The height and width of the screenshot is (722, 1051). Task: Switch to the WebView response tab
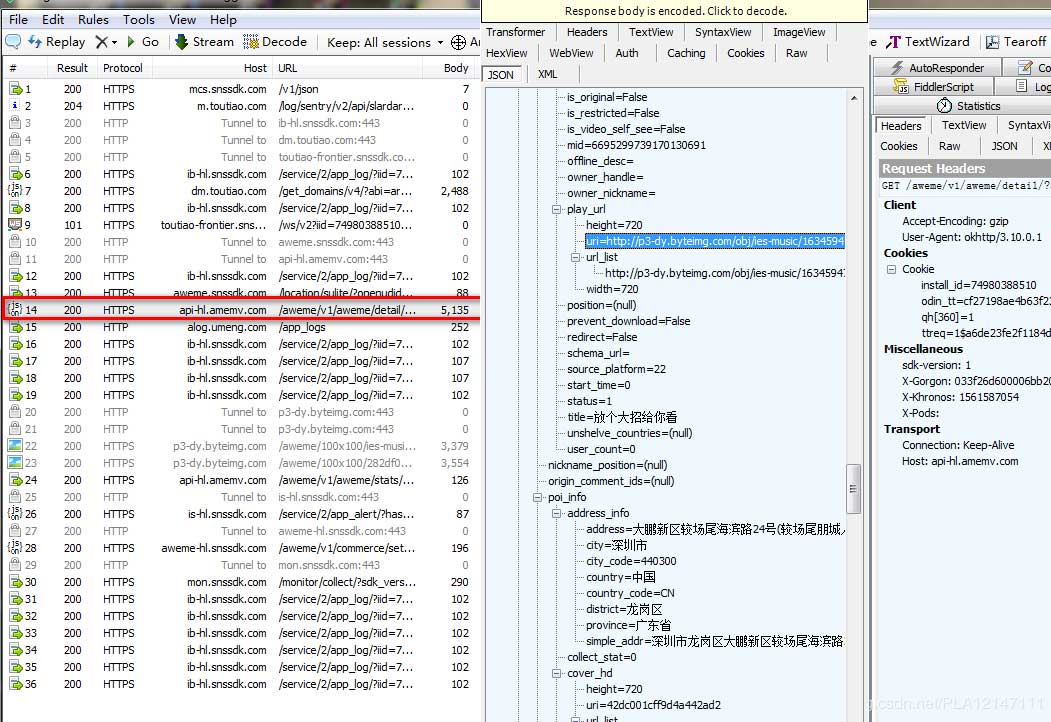pos(571,53)
